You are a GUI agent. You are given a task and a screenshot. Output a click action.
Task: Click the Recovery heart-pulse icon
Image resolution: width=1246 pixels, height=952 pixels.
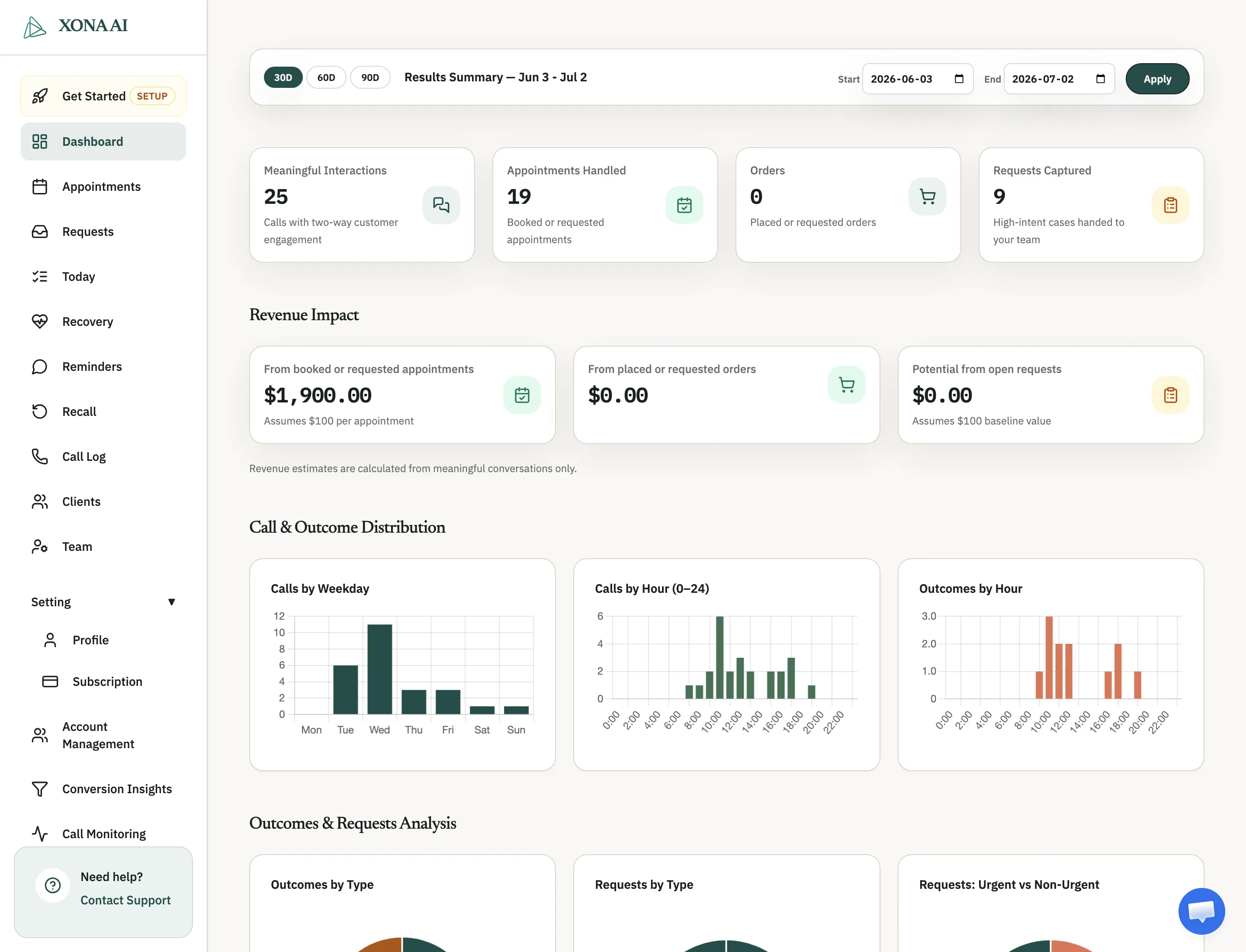[40, 321]
